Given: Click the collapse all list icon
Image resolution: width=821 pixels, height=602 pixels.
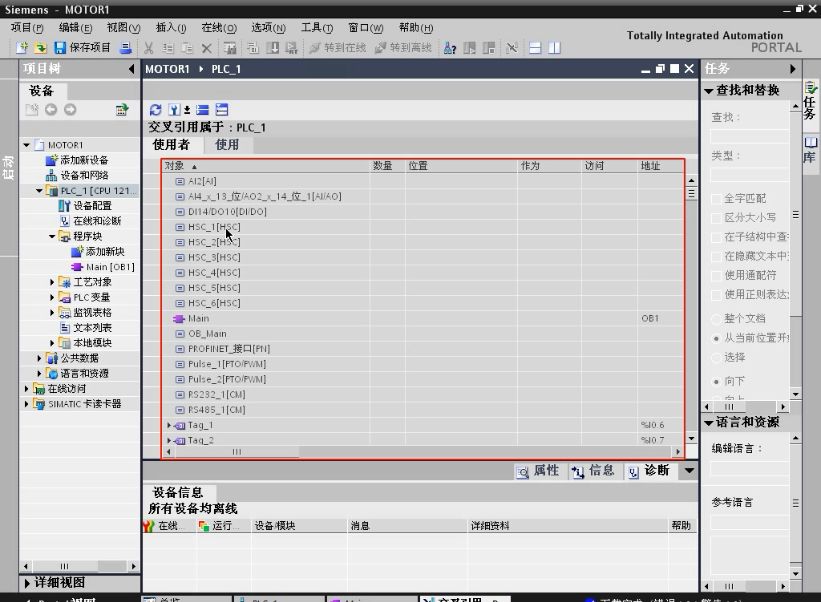Looking at the screenshot, I should (203, 110).
